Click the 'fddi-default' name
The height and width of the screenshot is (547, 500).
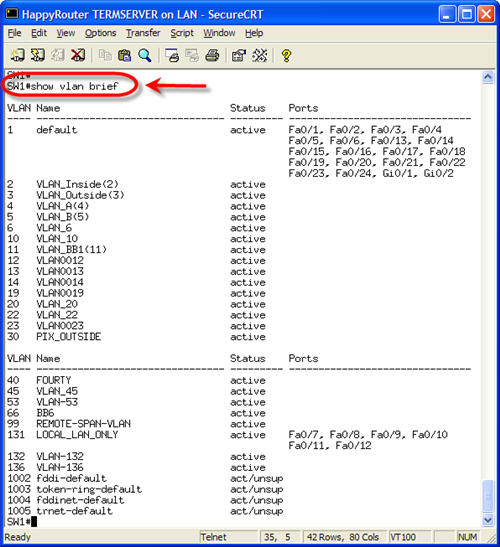[72, 478]
